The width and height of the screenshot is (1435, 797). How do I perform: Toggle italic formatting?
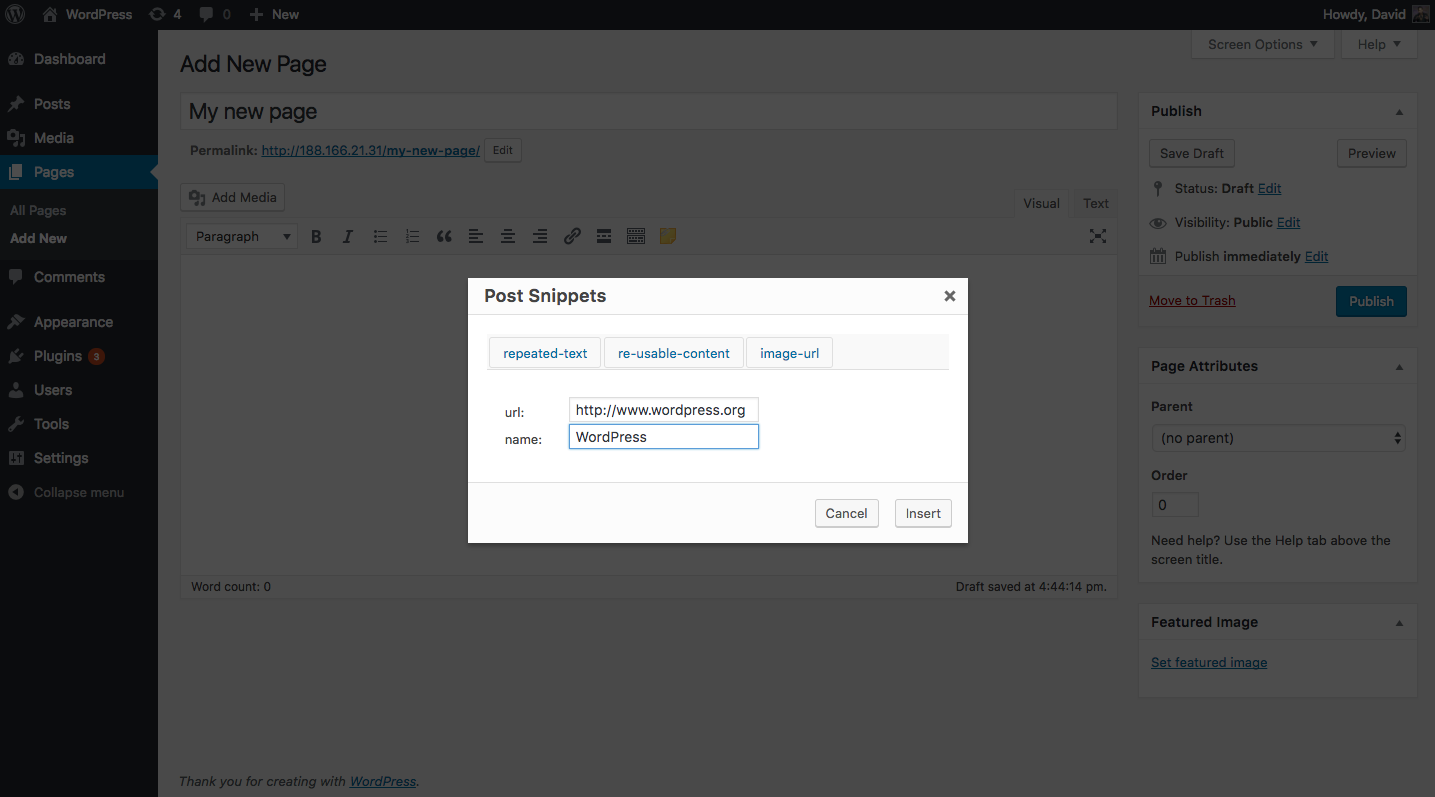(x=348, y=236)
